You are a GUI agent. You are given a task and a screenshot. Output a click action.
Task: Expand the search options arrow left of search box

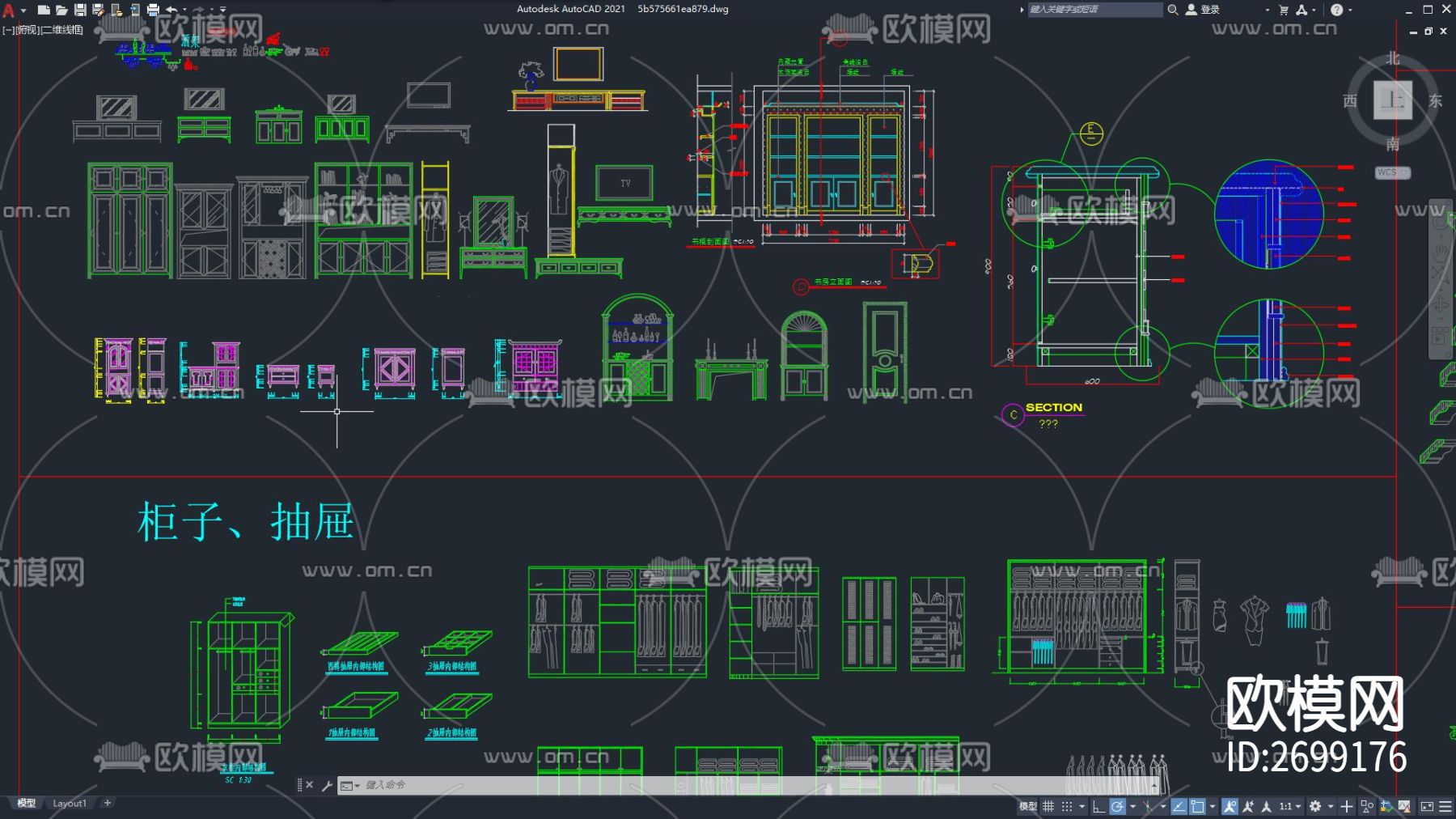coord(1022,10)
